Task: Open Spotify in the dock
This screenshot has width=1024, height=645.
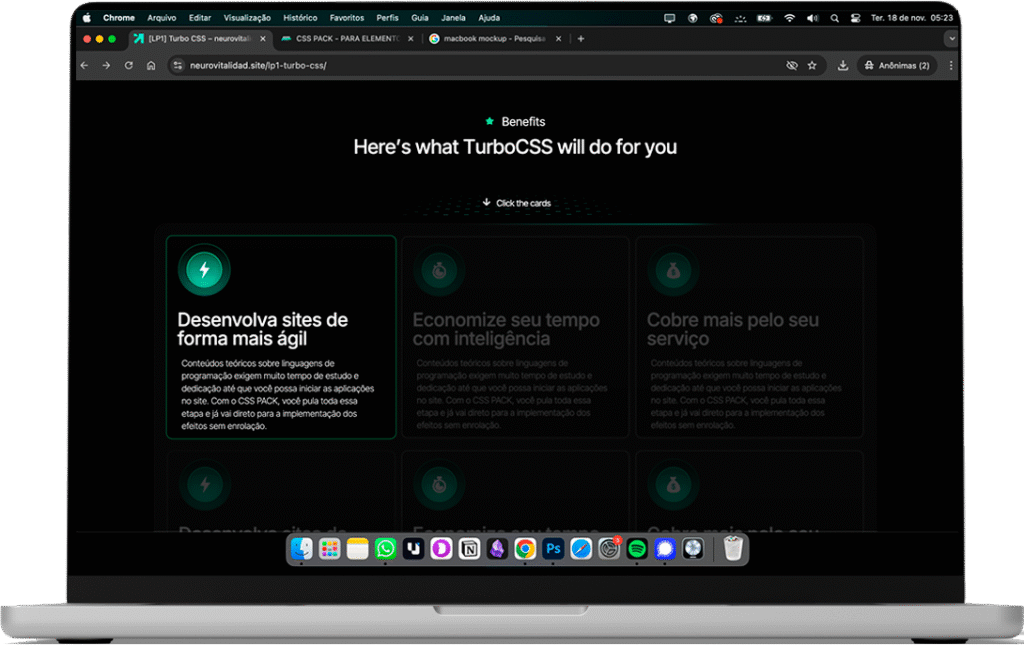Action: (637, 549)
